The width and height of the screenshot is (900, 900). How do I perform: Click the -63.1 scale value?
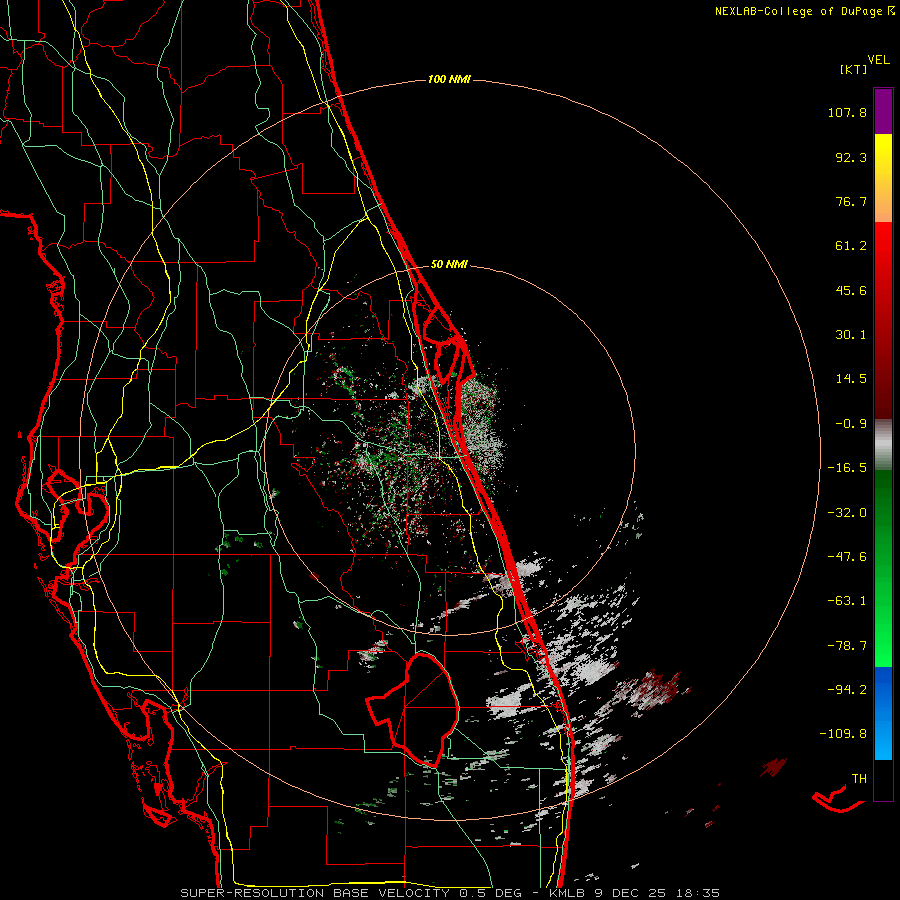click(847, 601)
